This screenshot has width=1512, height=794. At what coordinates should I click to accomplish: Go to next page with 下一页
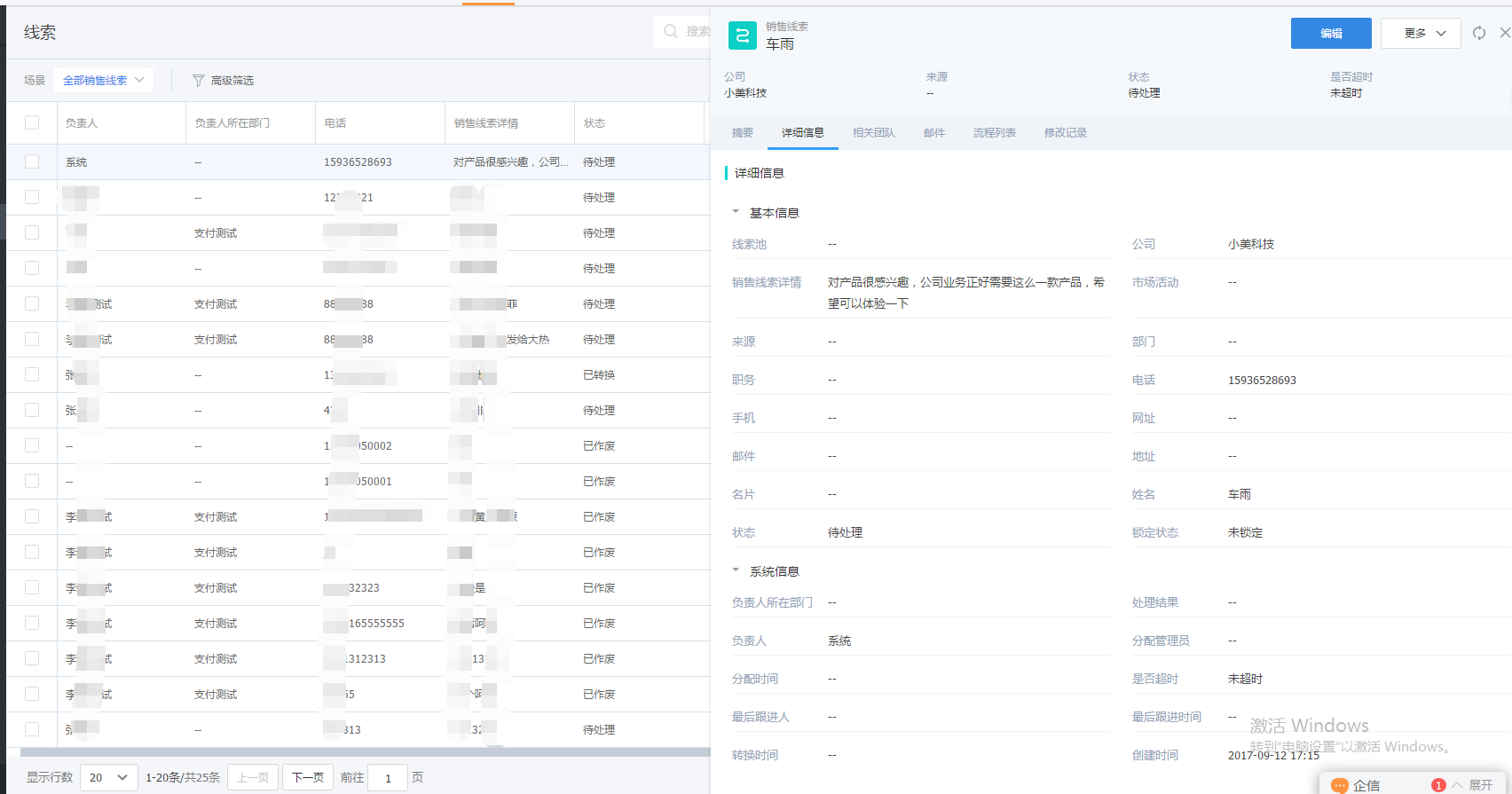(x=308, y=777)
